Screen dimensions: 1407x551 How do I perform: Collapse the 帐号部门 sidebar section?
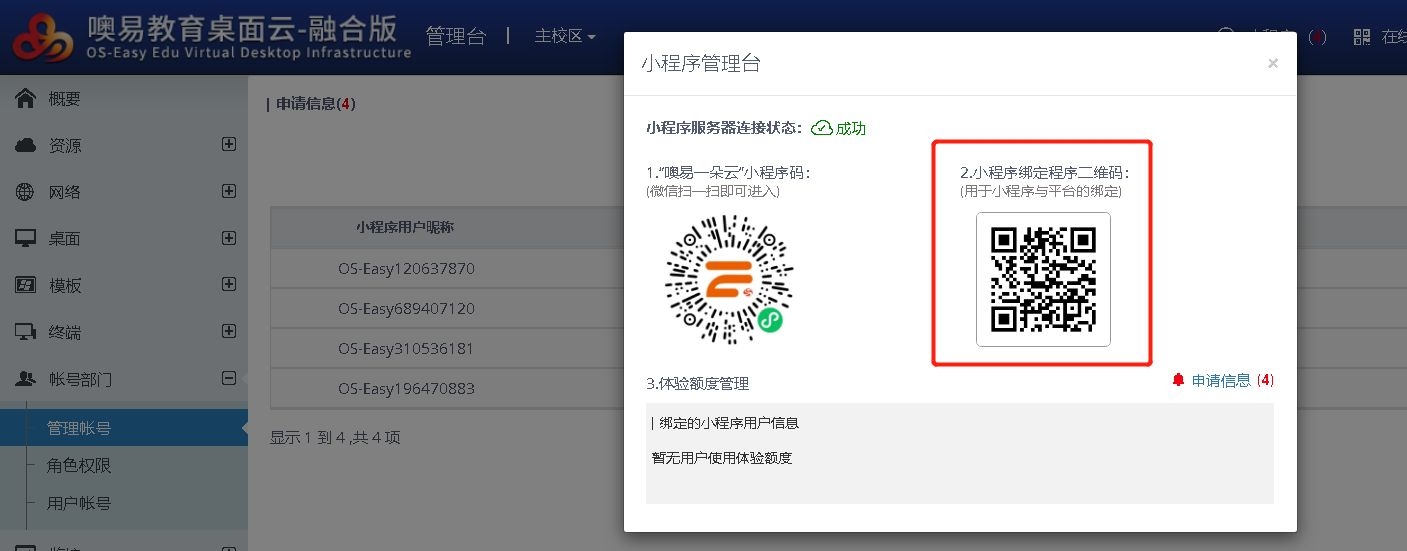[x=229, y=378]
